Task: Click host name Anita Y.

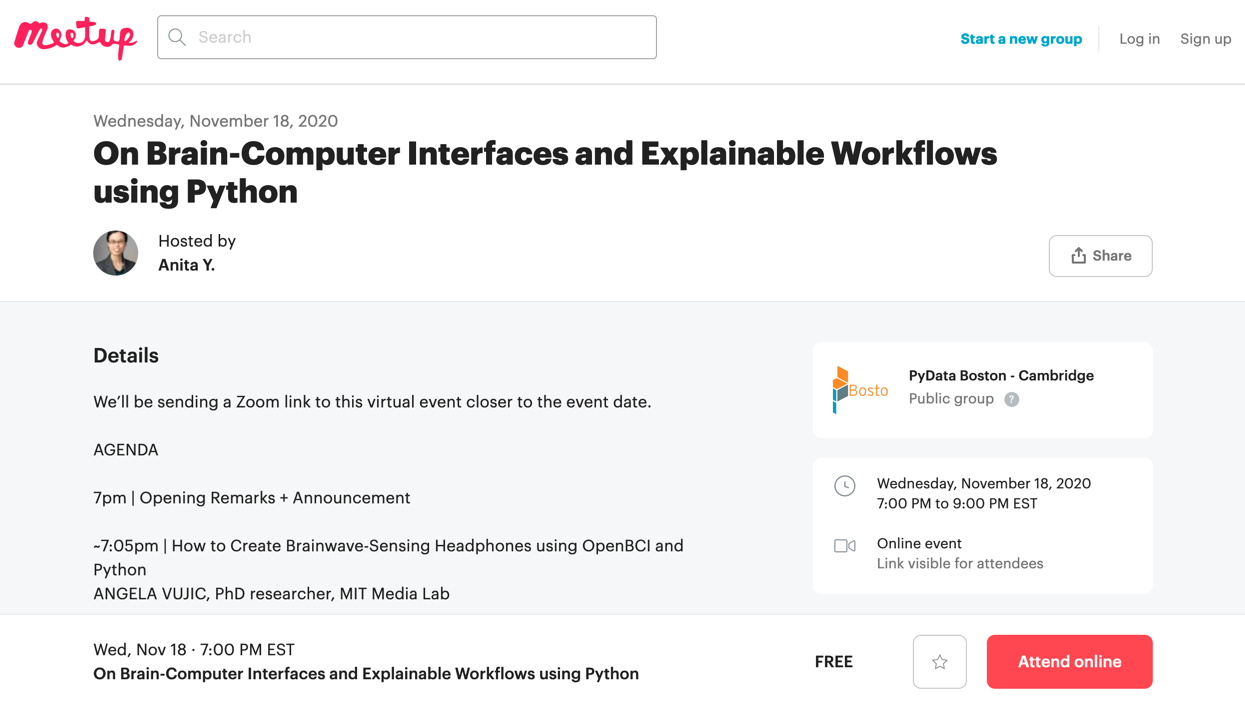Action: [x=187, y=265]
